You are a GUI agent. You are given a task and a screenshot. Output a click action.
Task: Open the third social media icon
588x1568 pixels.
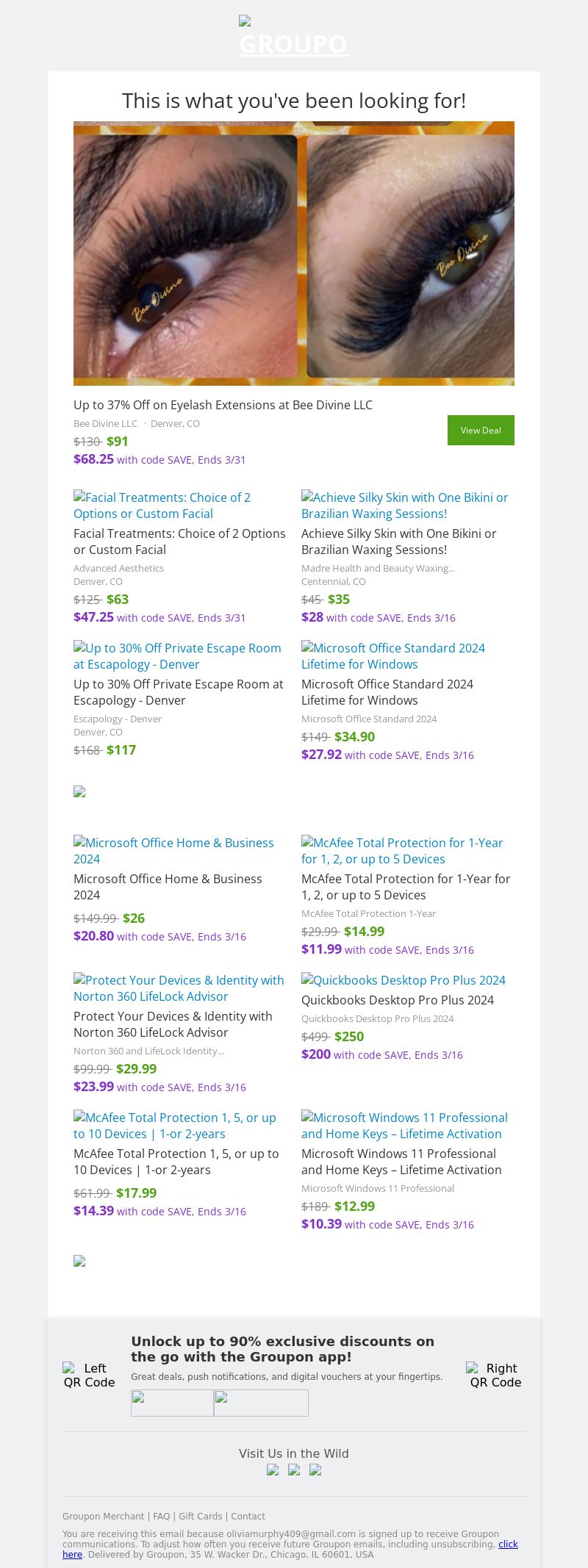[315, 1470]
